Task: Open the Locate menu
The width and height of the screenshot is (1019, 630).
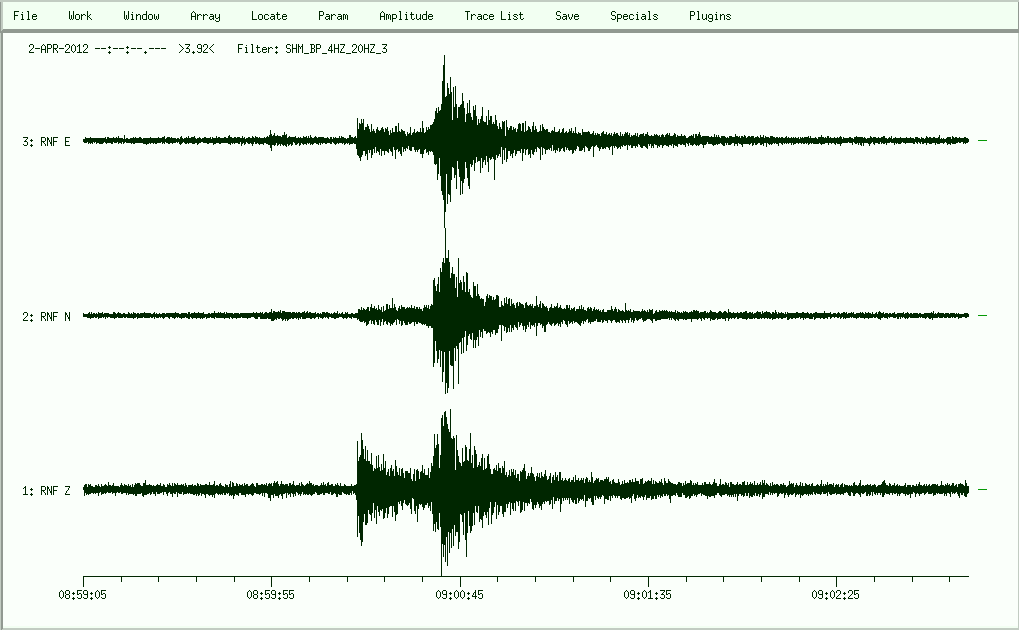Action: 269,16
